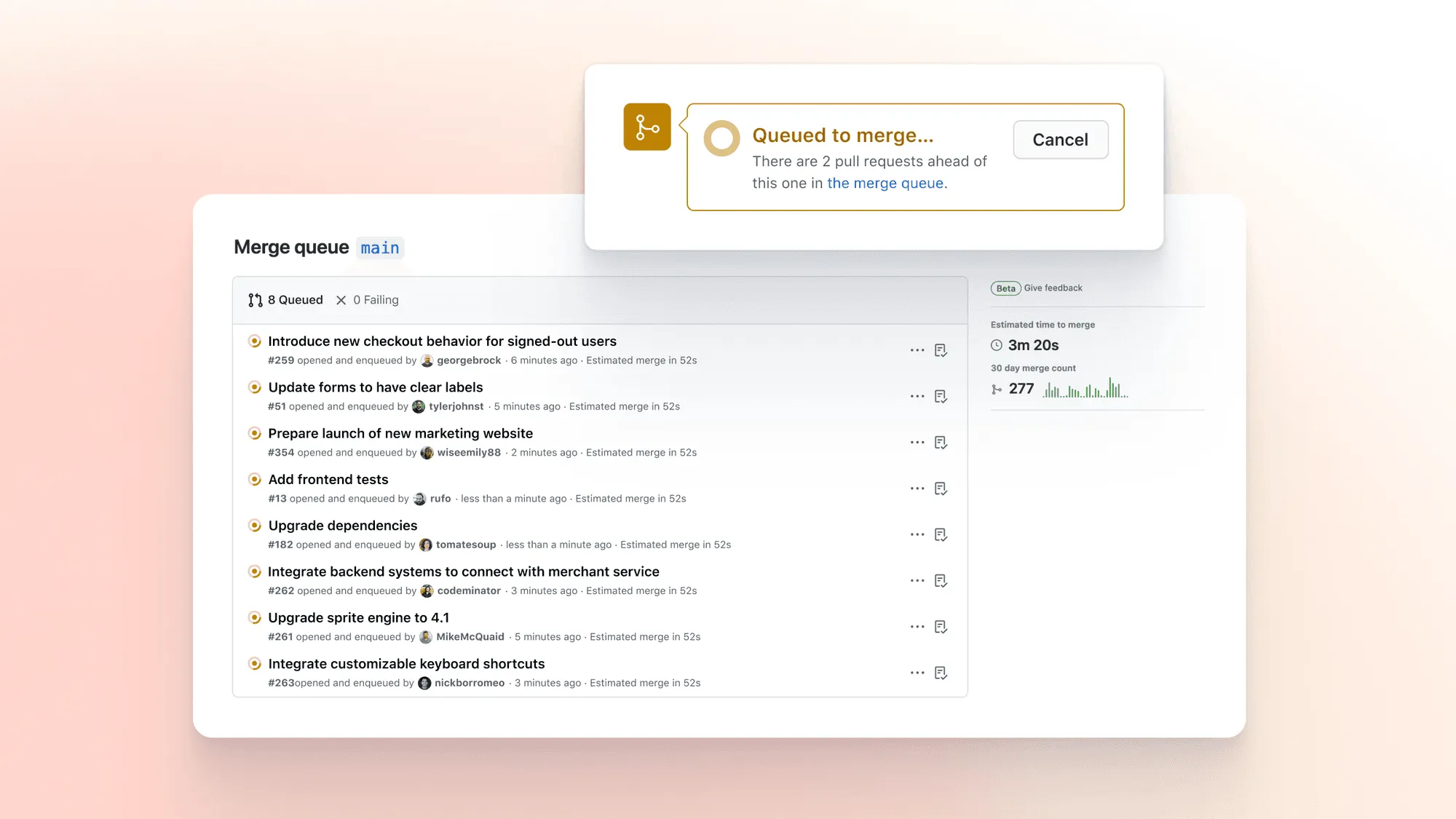Click the Give feedback link next to Beta badge

[1052, 288]
